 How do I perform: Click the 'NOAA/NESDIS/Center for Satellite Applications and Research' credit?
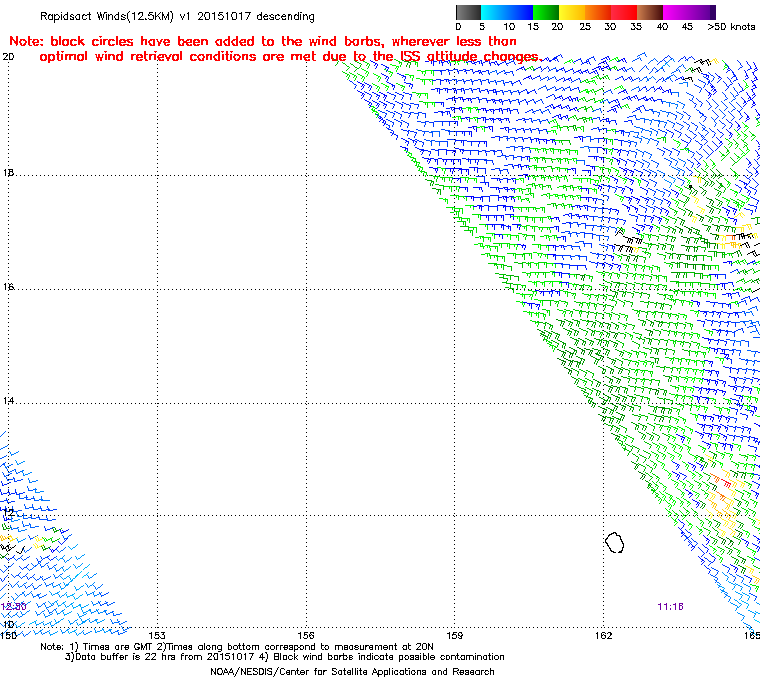pos(352,672)
